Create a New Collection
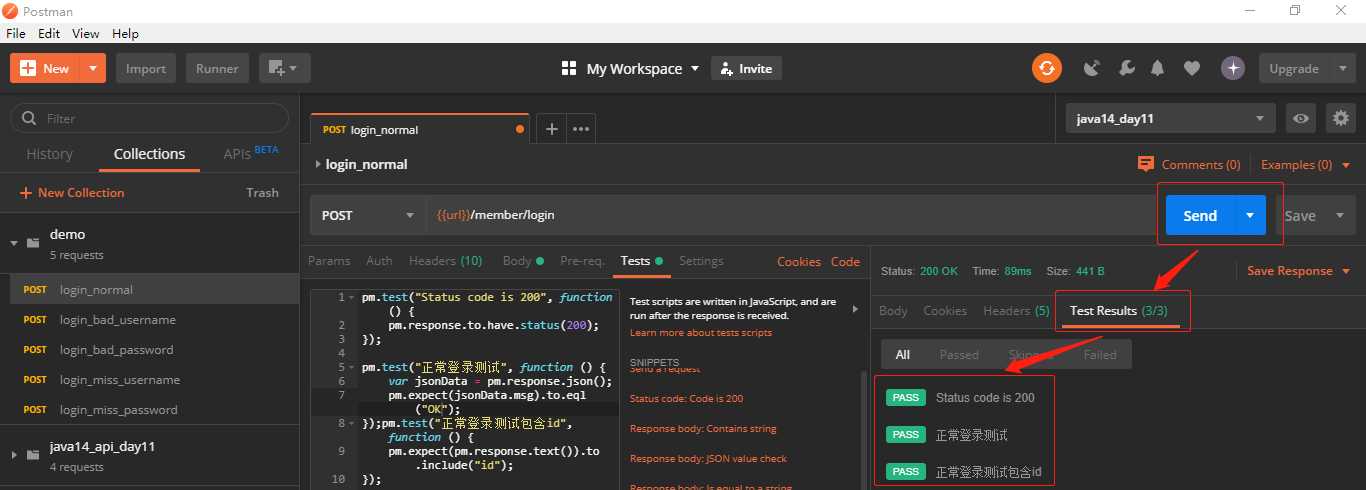This screenshot has width=1366, height=490. click(72, 192)
